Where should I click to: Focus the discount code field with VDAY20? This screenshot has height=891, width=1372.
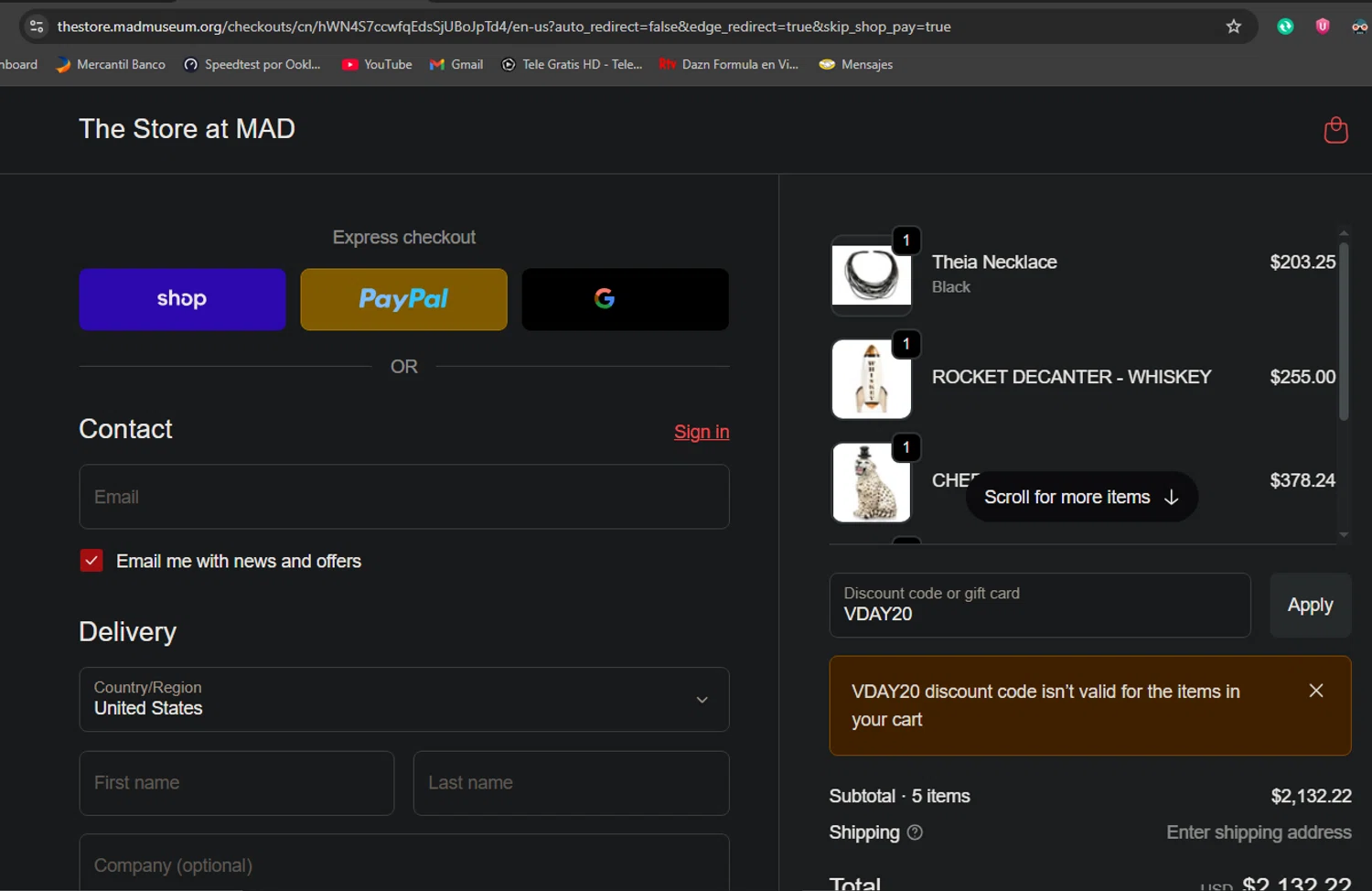coord(1040,605)
